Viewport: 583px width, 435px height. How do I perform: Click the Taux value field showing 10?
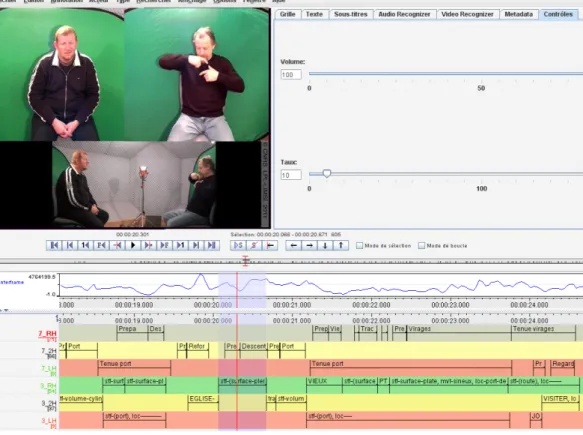point(291,175)
